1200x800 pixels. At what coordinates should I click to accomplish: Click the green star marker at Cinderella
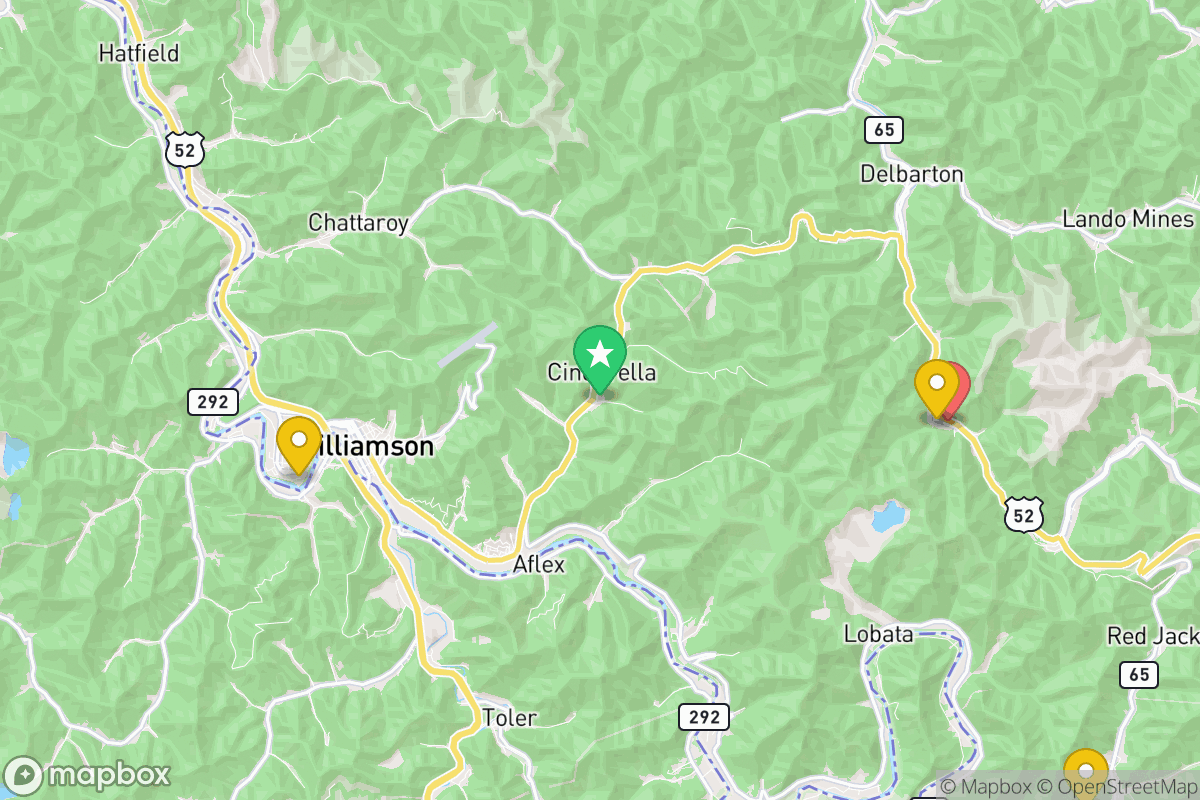click(600, 359)
